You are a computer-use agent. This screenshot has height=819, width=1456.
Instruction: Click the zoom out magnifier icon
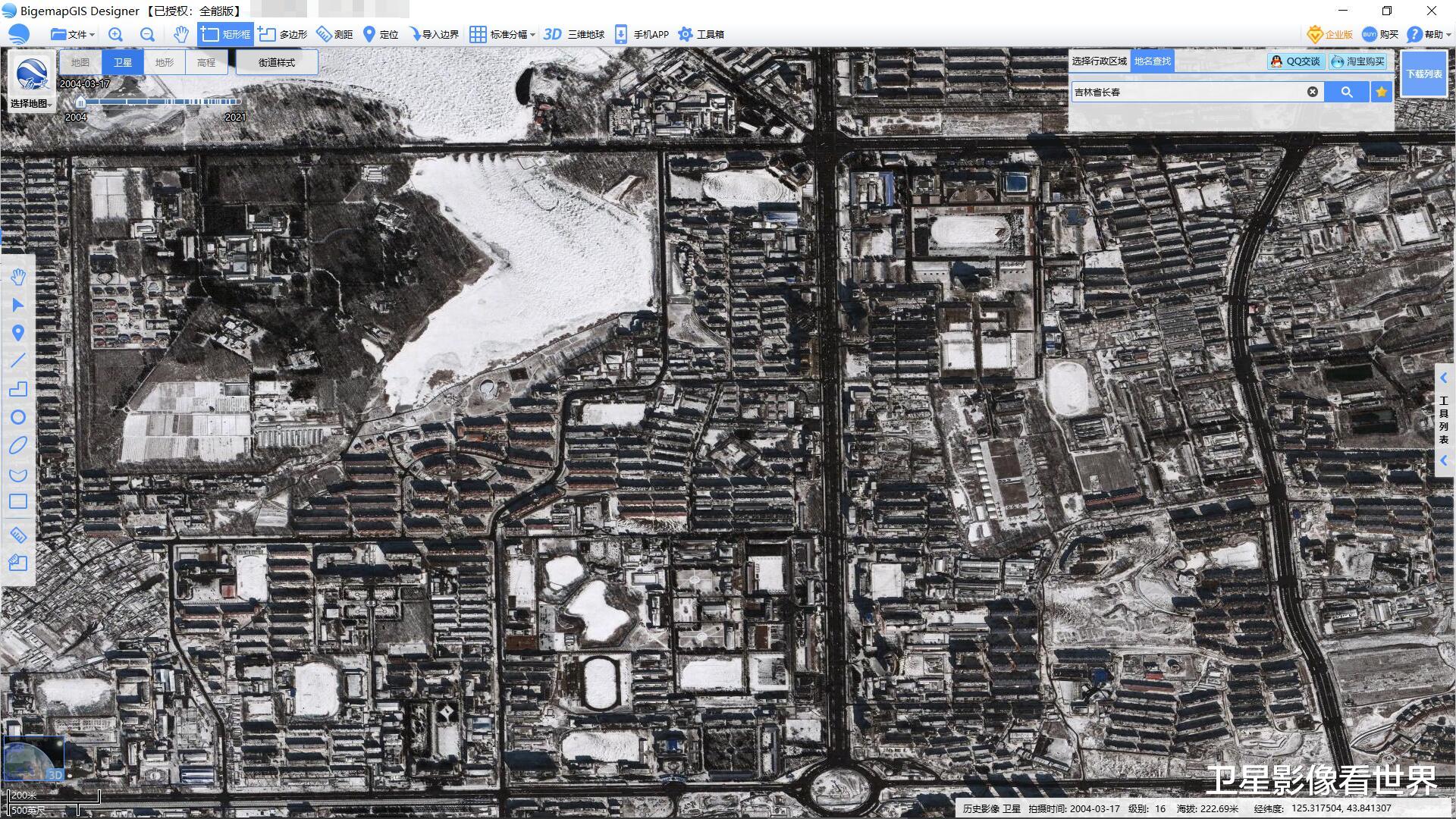[x=147, y=34]
